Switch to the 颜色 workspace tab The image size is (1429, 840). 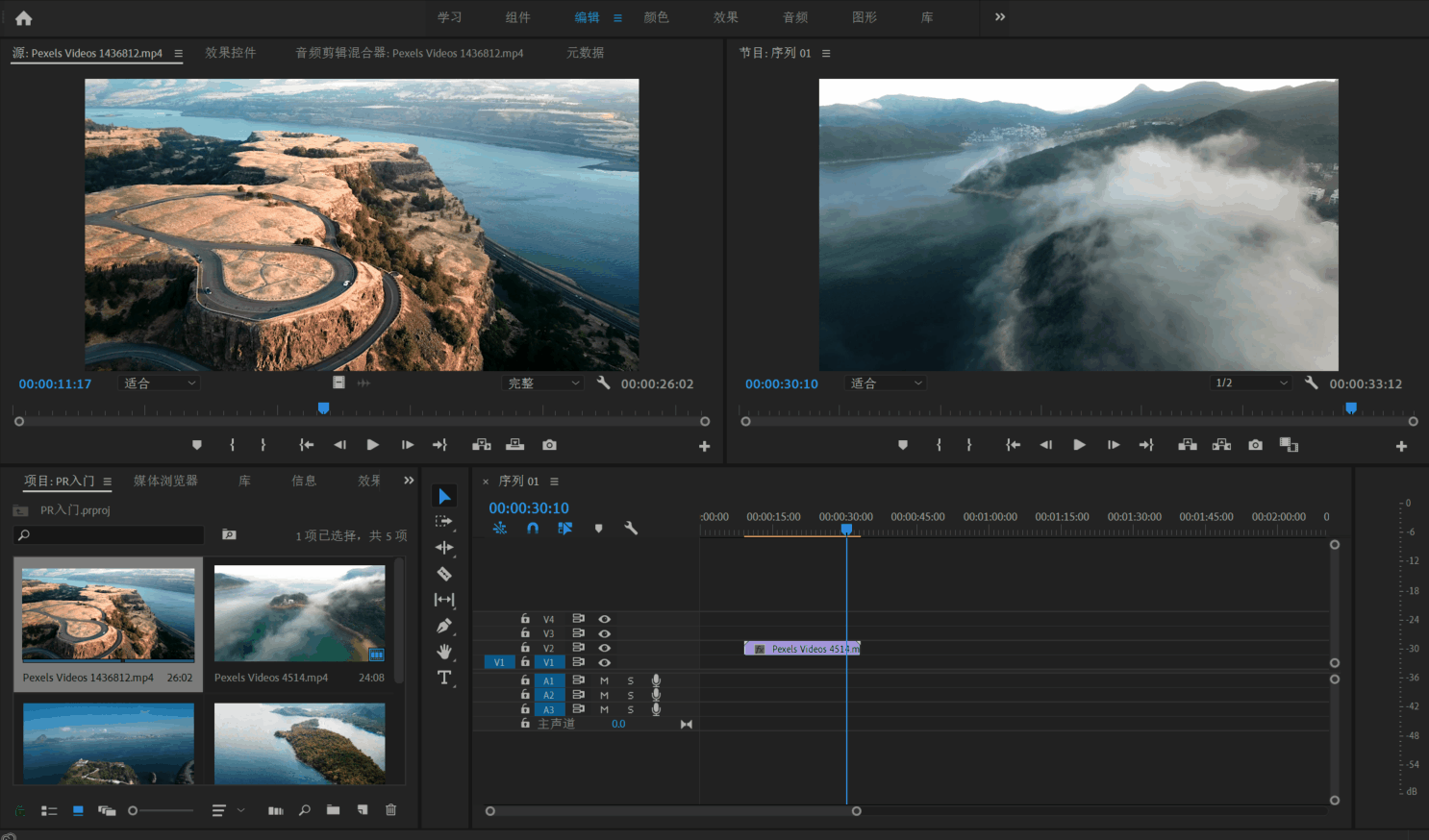pyautogui.click(x=656, y=17)
